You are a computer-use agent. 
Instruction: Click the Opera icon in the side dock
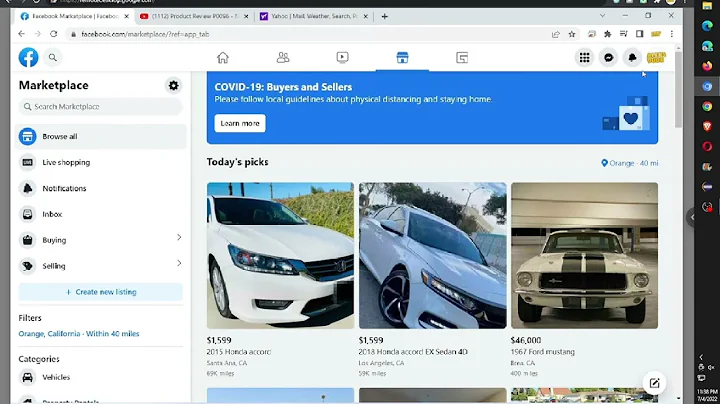[707, 146]
